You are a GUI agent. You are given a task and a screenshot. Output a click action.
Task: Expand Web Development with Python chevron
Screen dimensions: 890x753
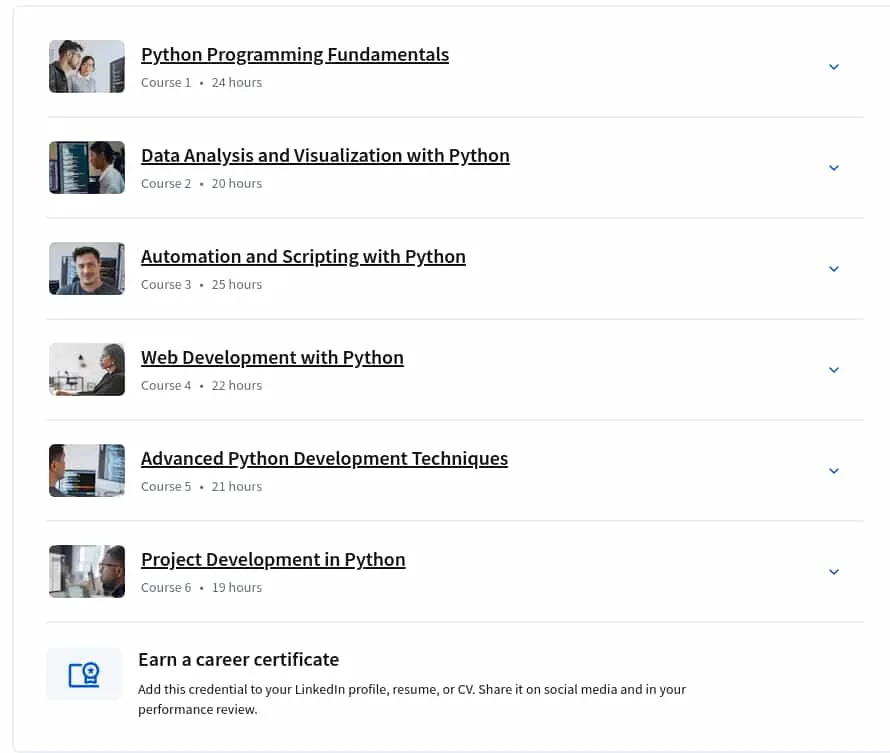[x=833, y=370]
